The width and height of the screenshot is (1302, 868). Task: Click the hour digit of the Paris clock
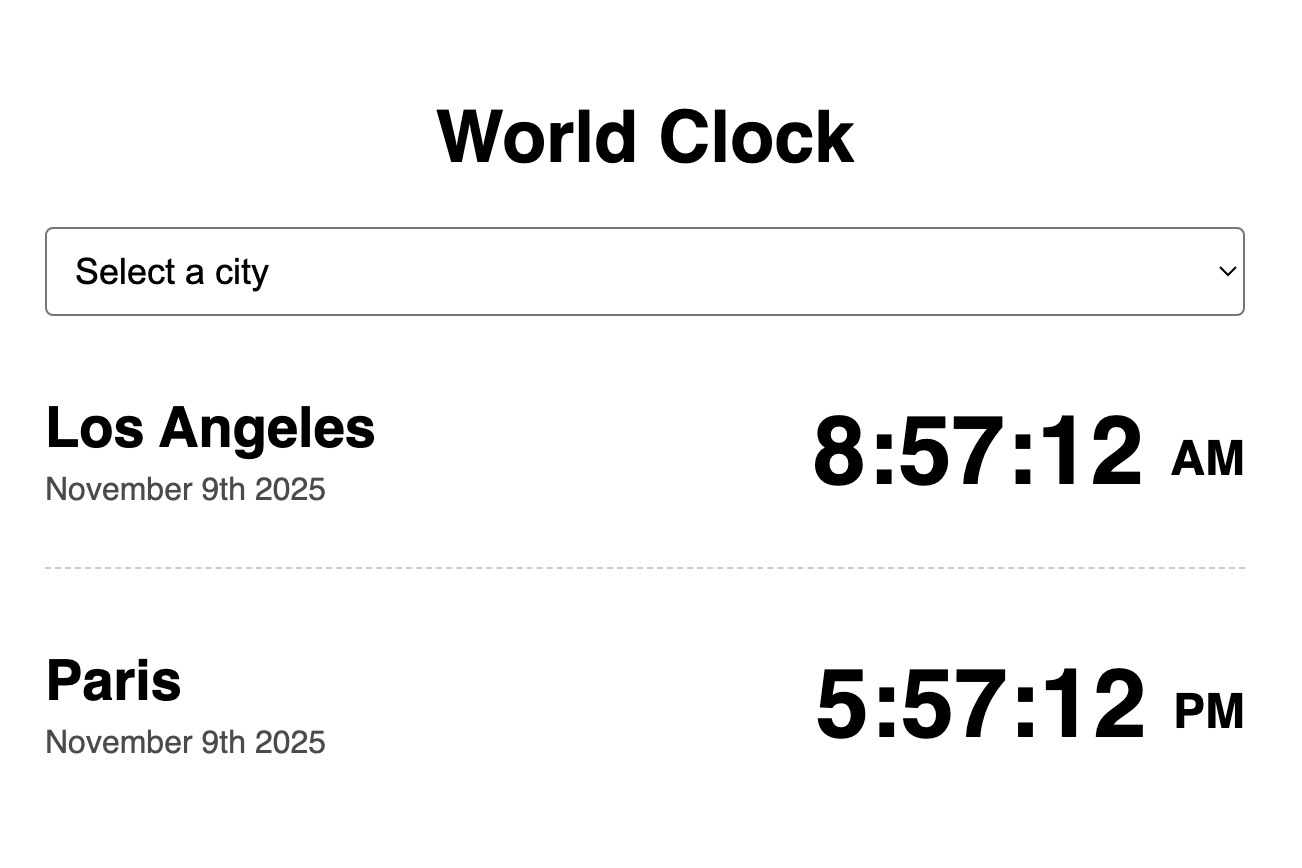(843, 706)
